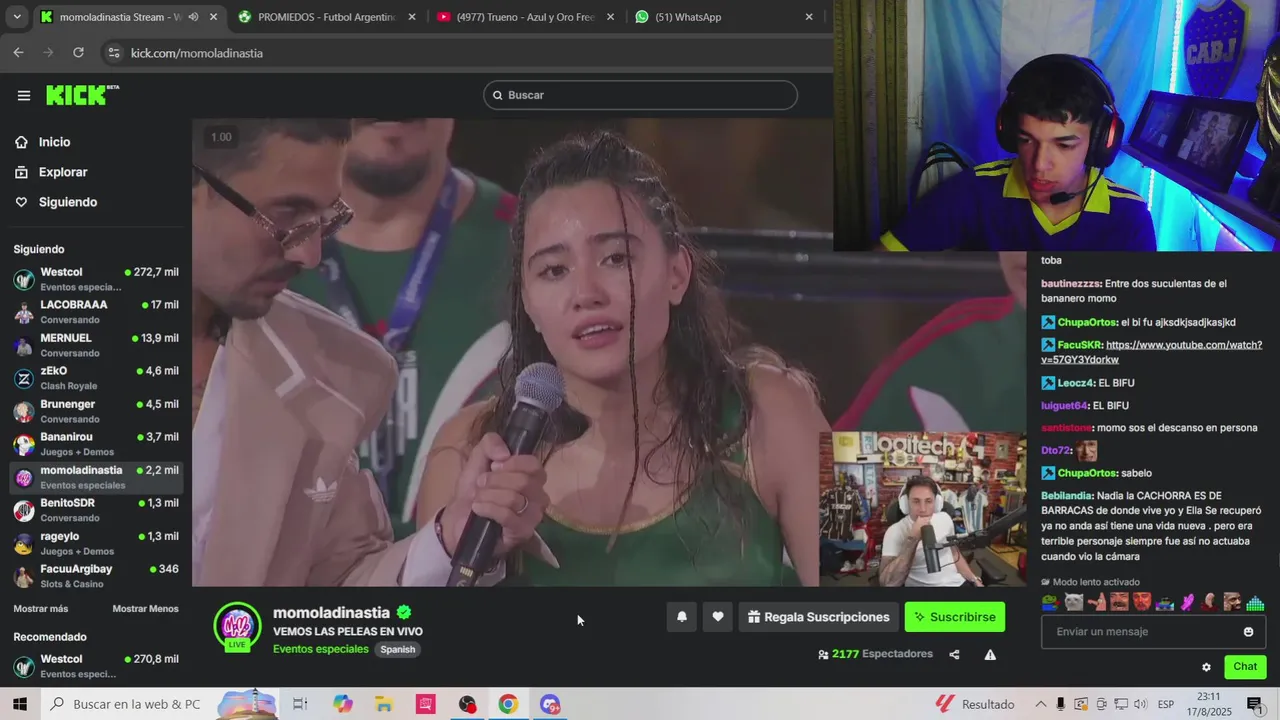Switch to Trueno Azul y Oro YouTube tab
The height and width of the screenshot is (720, 1280).
(526, 17)
